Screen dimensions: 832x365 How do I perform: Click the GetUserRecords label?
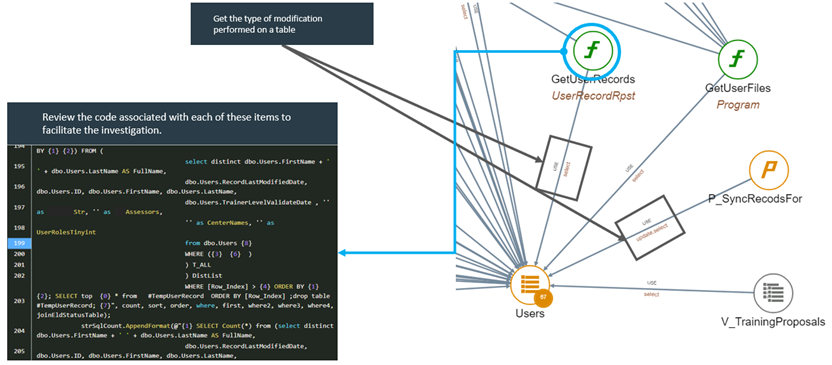click(593, 80)
